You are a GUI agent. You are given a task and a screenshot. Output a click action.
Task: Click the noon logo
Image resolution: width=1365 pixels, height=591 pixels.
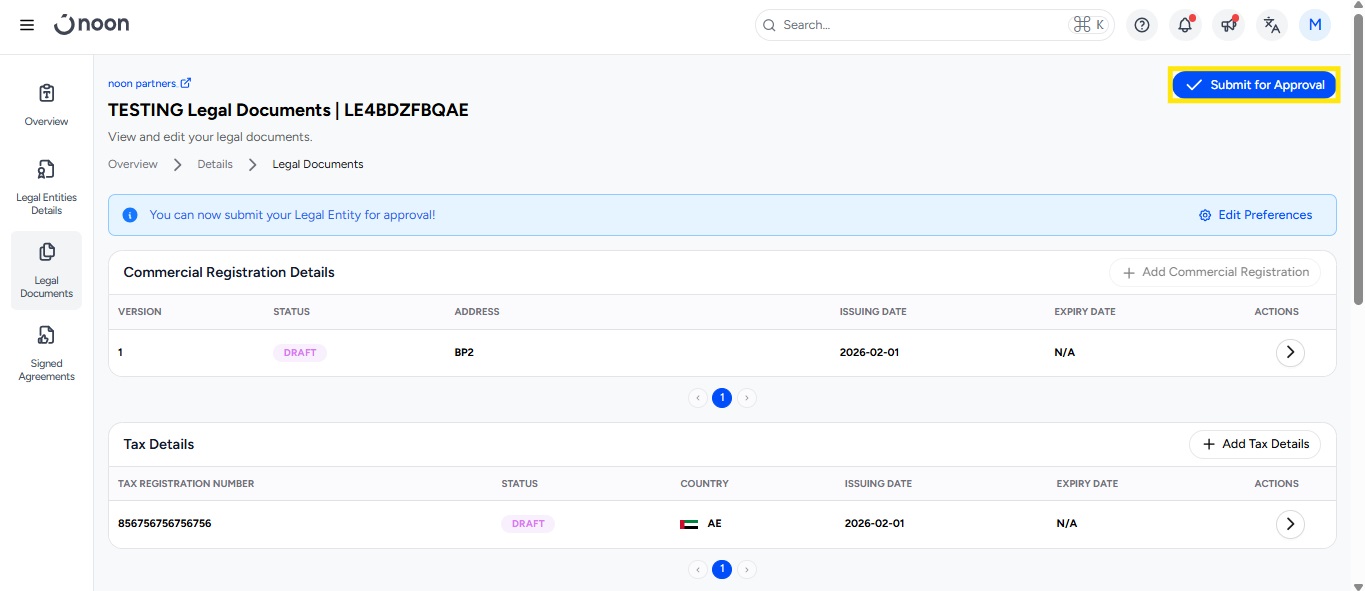click(92, 25)
